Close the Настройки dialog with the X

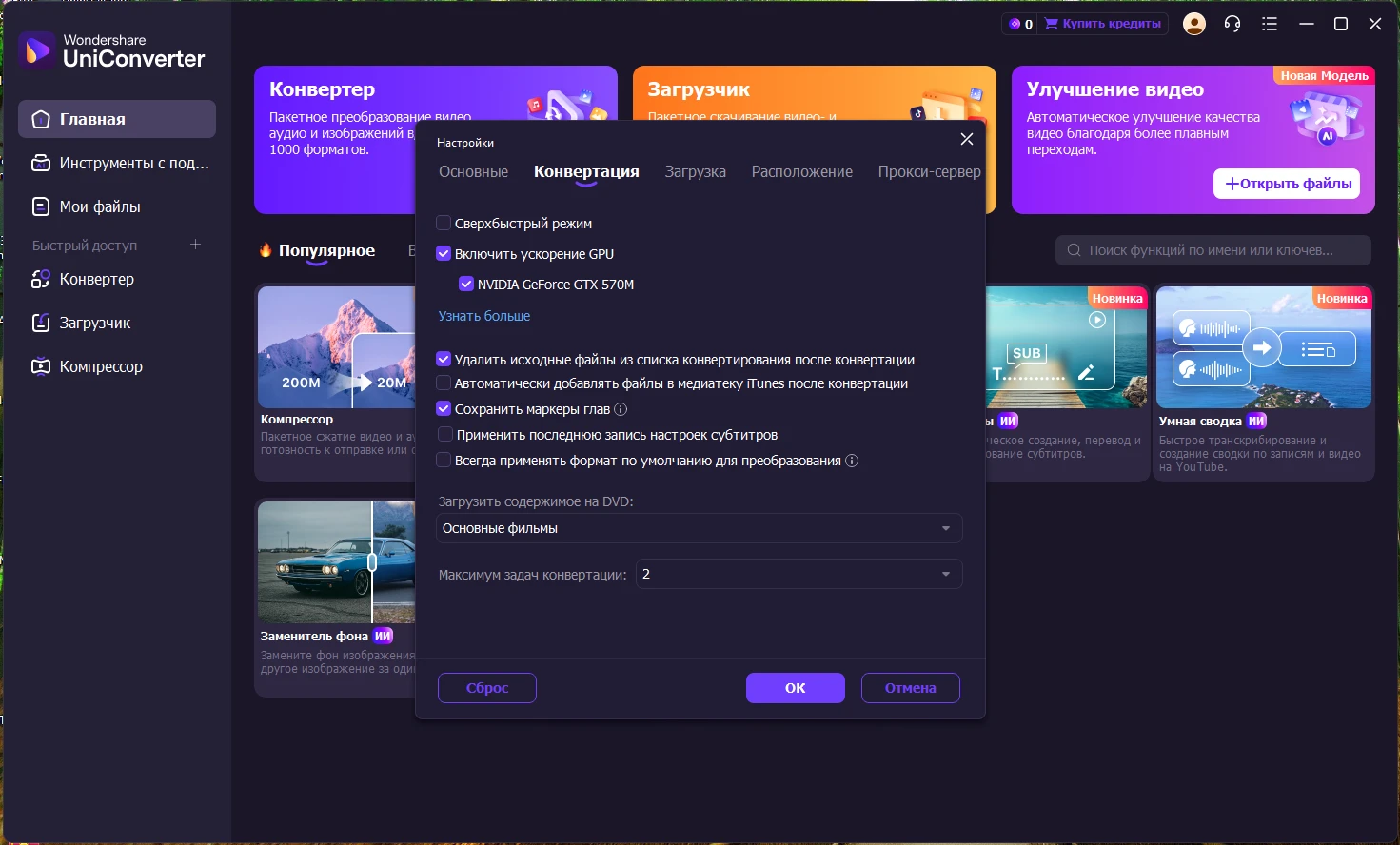(966, 139)
